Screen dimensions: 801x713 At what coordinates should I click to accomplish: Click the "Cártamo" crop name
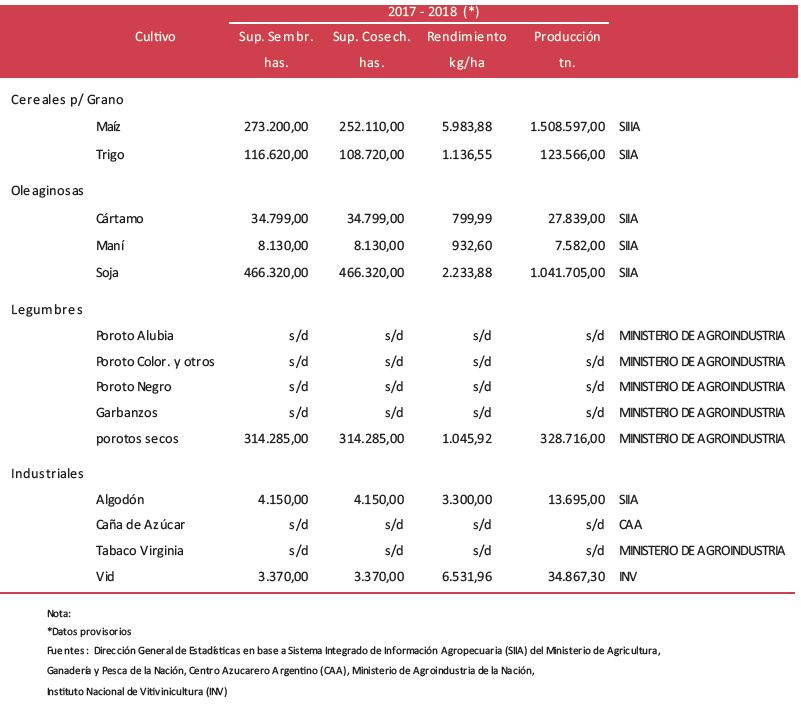coord(120,219)
